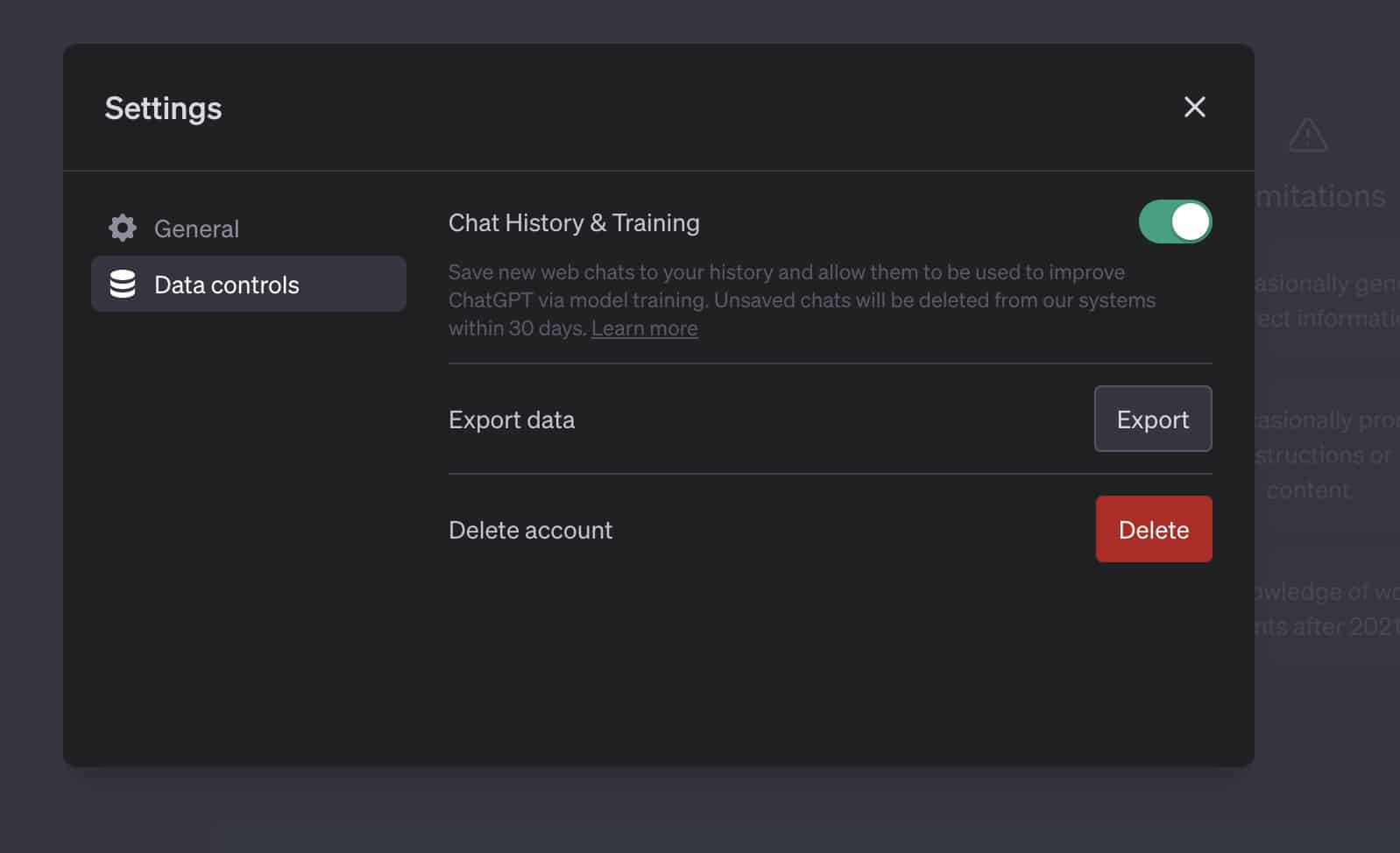Click the warning triangle icon behind the dialog
The height and width of the screenshot is (853, 1400).
point(1308,135)
